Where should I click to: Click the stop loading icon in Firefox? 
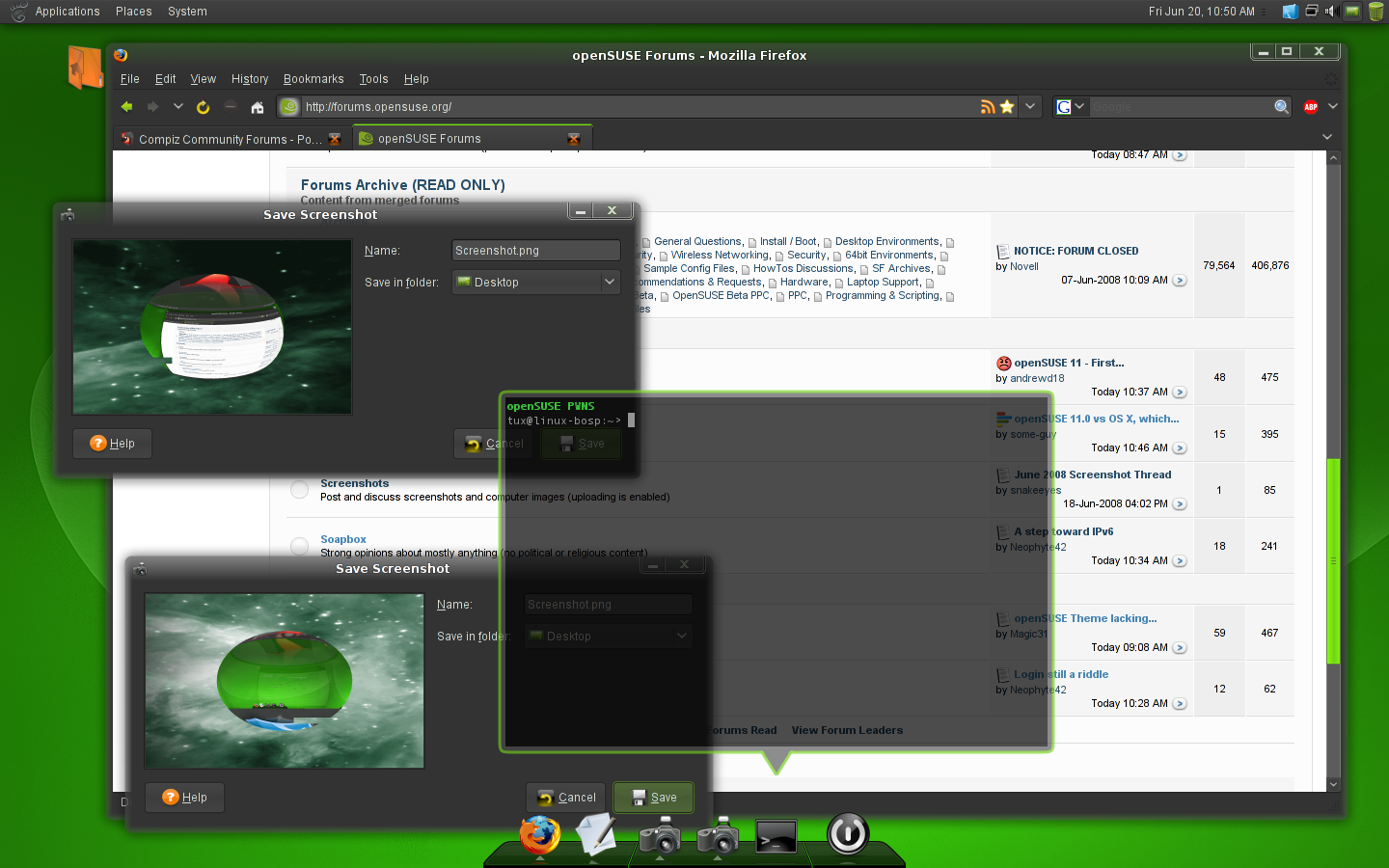[x=230, y=106]
